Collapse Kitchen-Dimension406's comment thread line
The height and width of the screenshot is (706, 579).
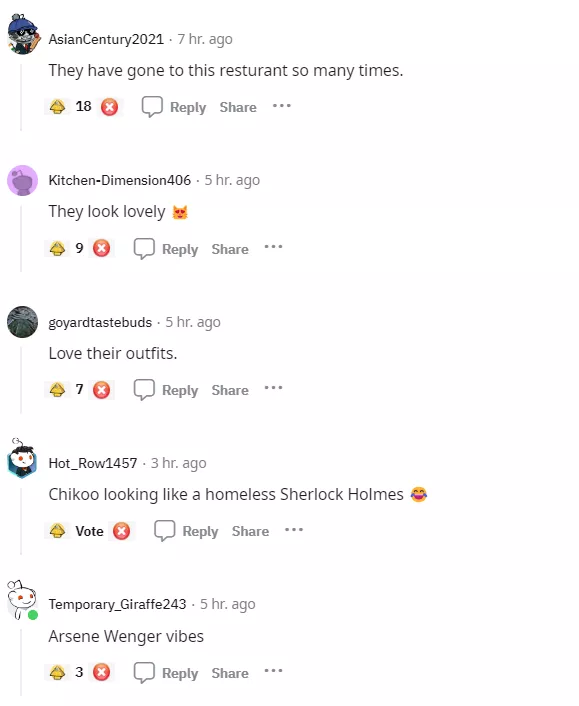point(21,239)
